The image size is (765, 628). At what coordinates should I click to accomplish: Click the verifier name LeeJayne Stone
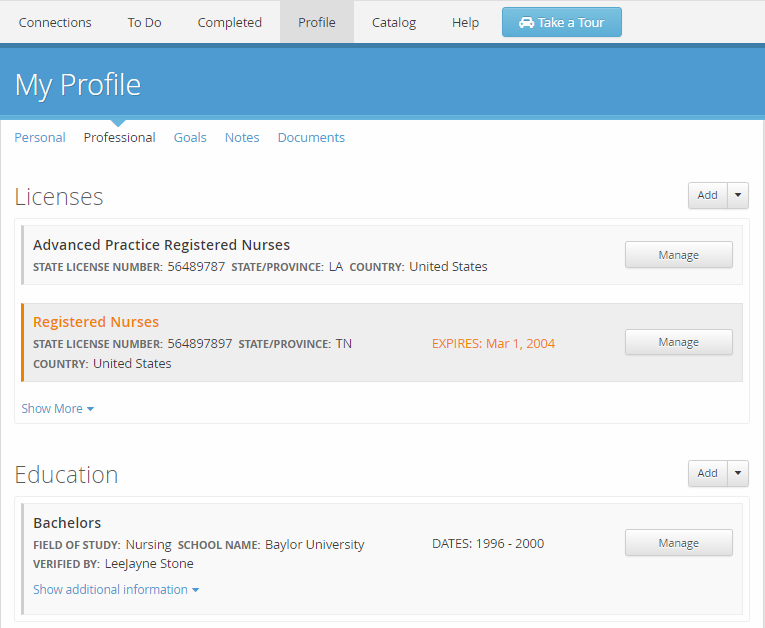[x=149, y=564]
